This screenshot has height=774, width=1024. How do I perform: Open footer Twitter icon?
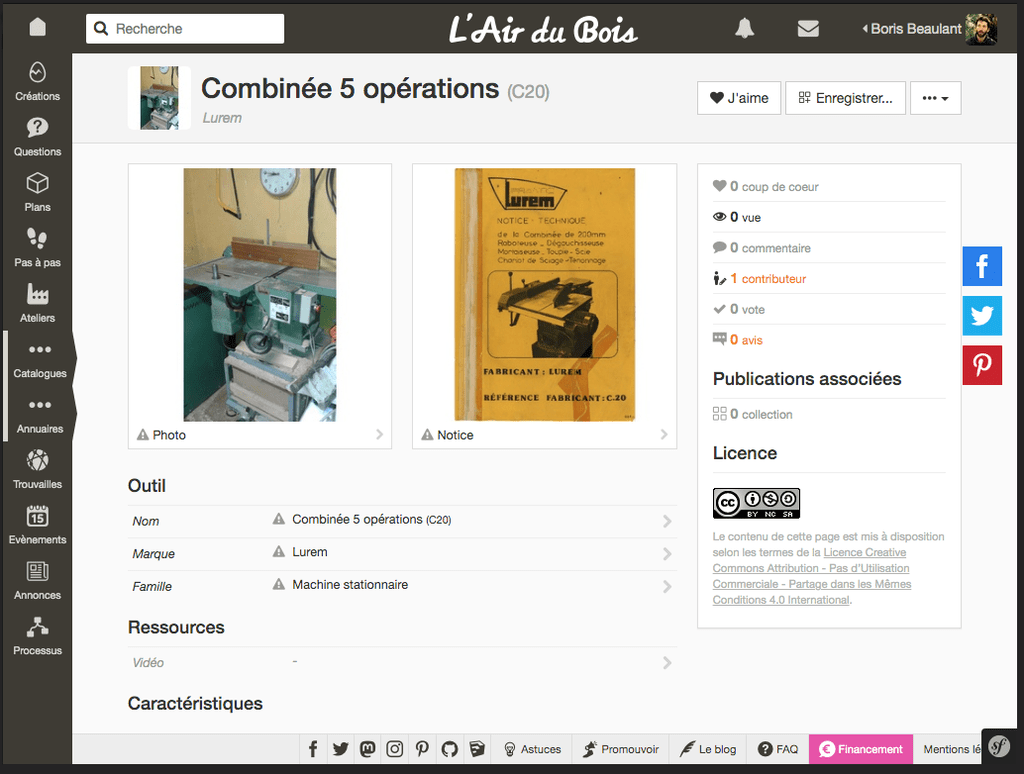click(340, 749)
